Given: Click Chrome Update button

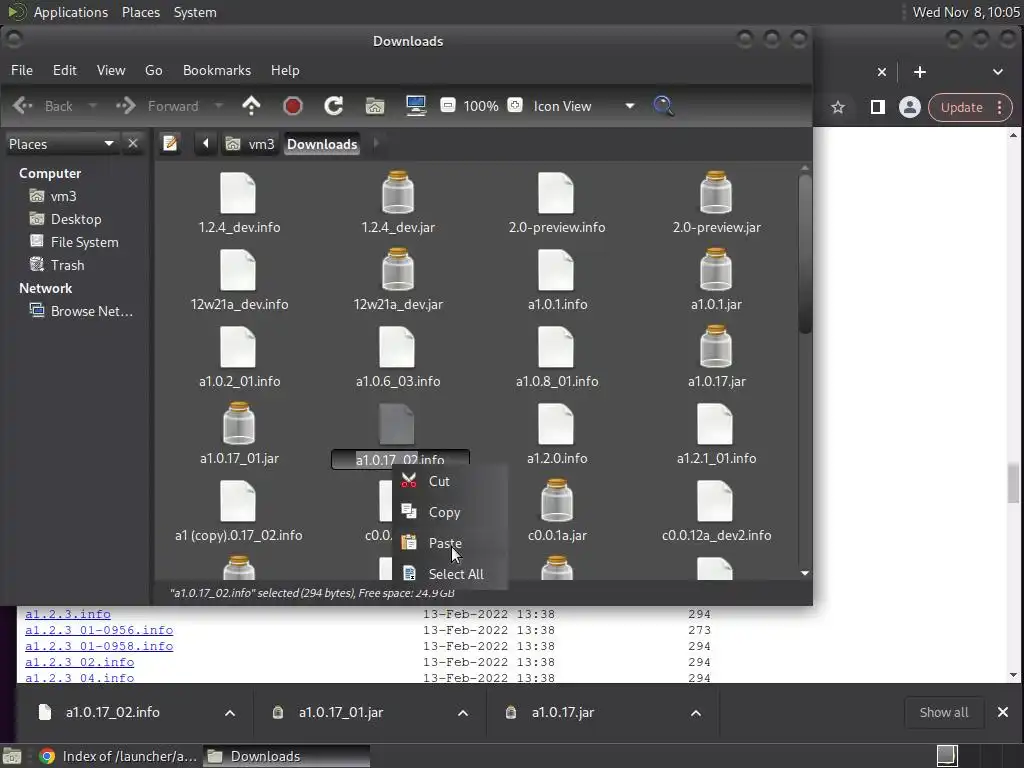Looking at the screenshot, I should coord(970,107).
